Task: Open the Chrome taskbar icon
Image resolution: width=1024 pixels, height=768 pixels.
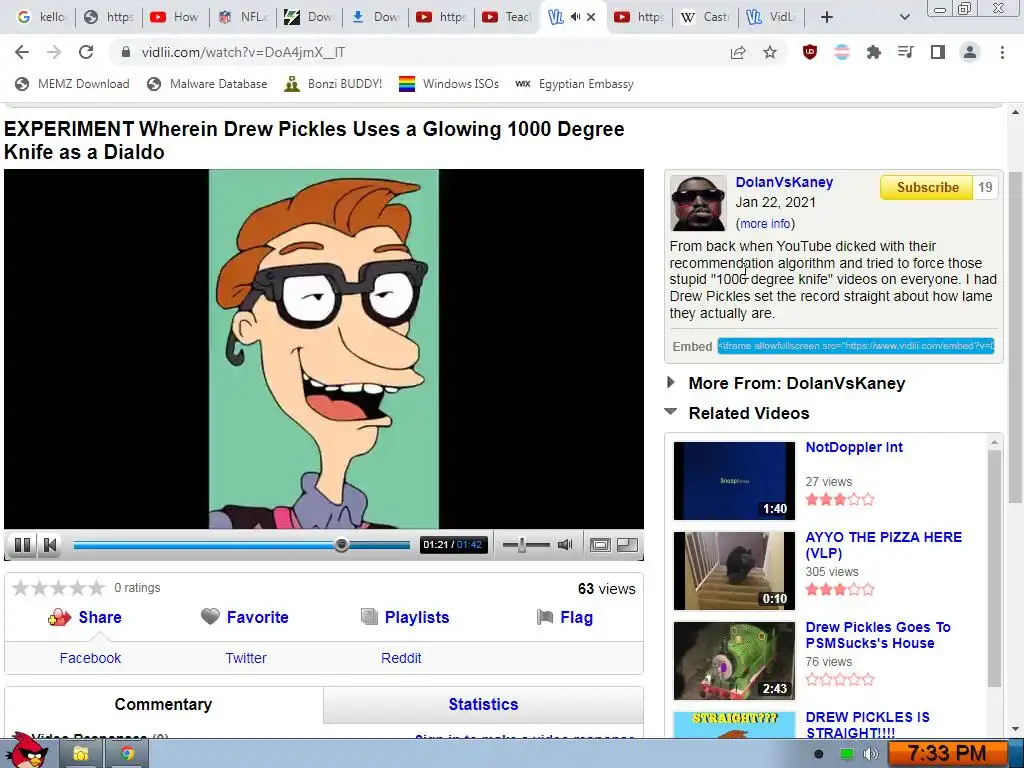Action: tap(127, 754)
